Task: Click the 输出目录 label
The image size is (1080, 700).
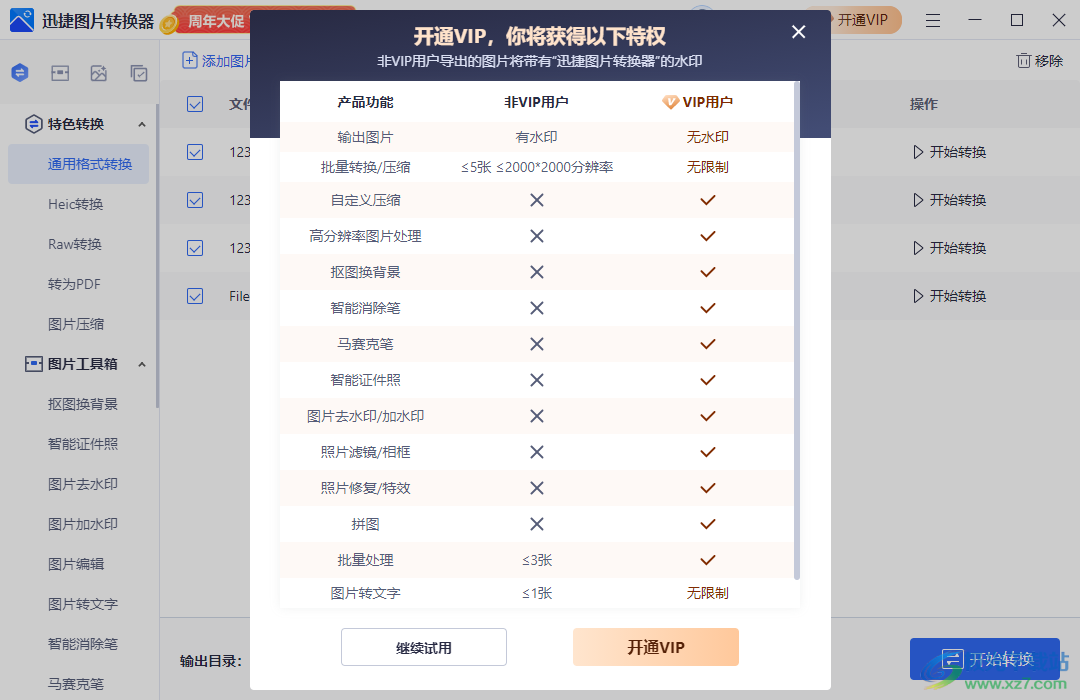Action: click(x=211, y=661)
